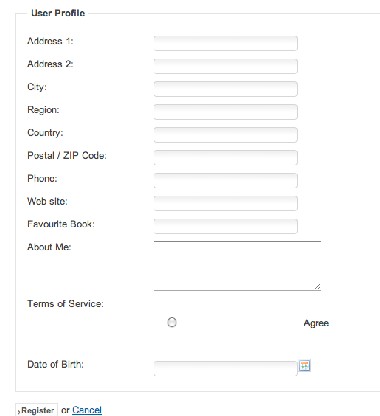This screenshot has width=380, height=416.
Task: Click the Terms of Service label
Action: (x=65, y=304)
